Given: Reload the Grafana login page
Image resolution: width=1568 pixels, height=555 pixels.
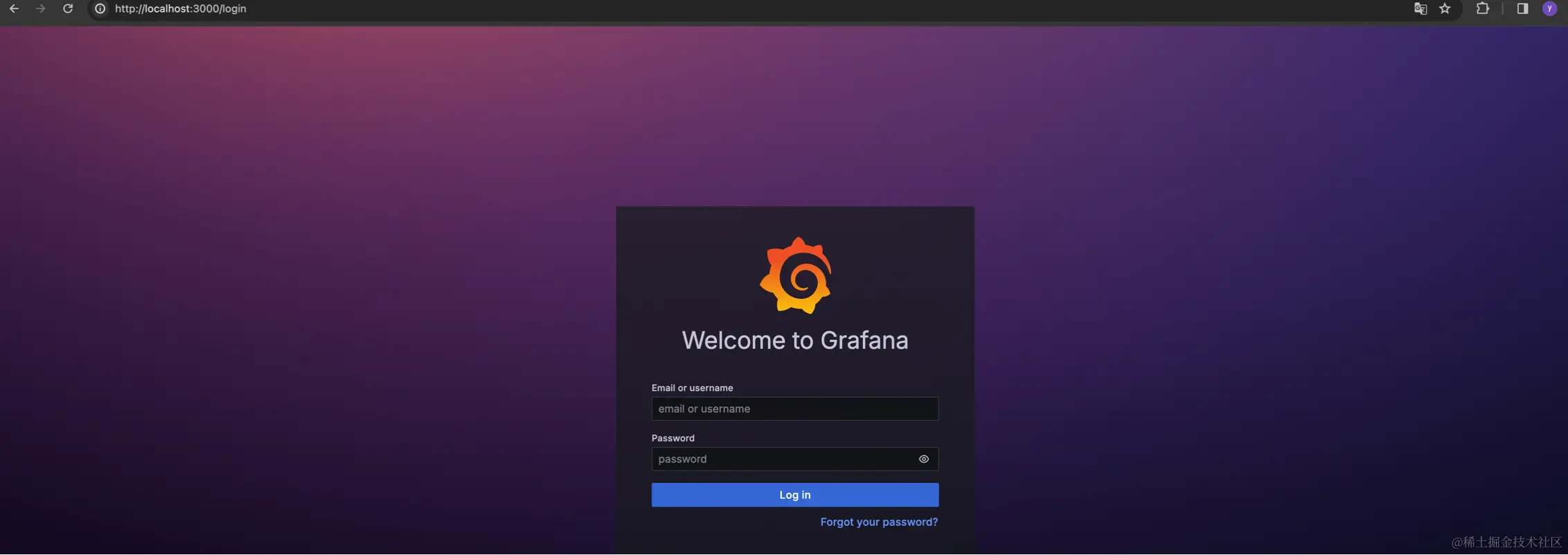Looking at the screenshot, I should (x=68, y=9).
